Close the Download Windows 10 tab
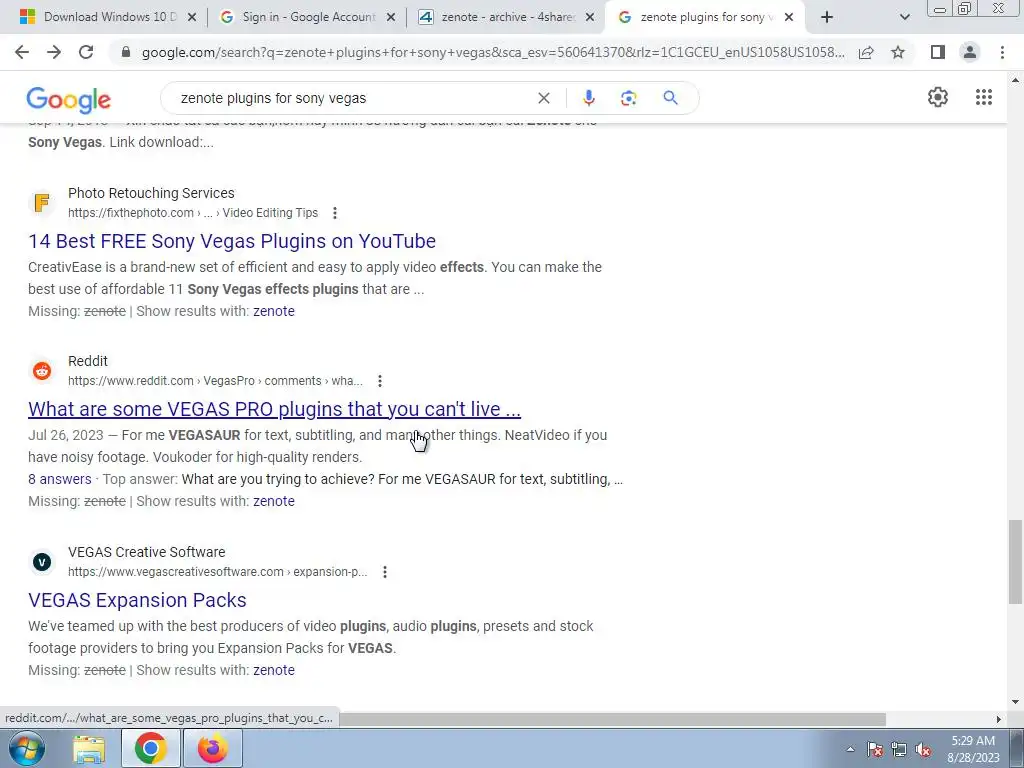Viewport: 1024px width, 768px height. [x=192, y=18]
